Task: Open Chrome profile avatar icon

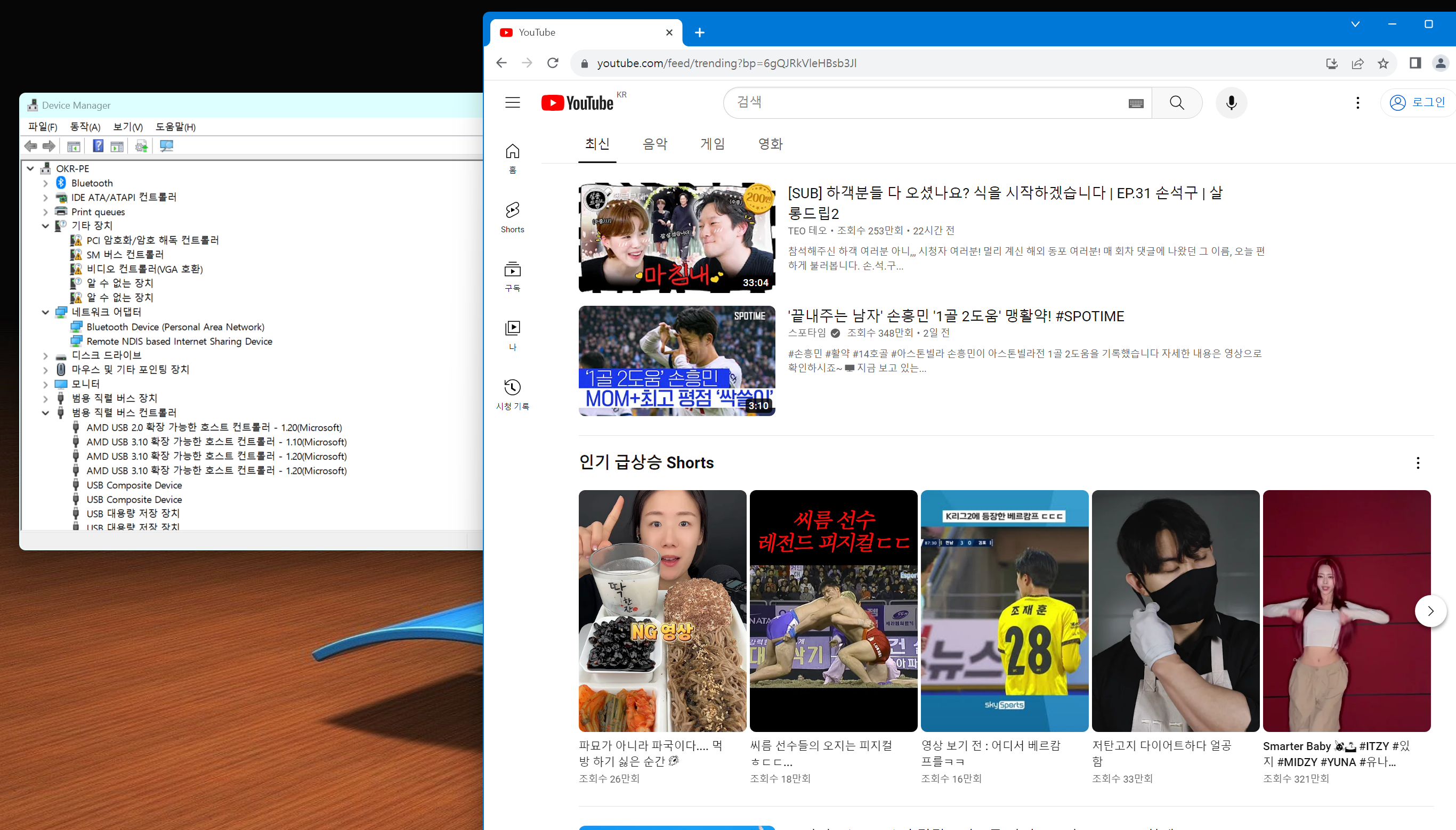Action: point(1441,63)
